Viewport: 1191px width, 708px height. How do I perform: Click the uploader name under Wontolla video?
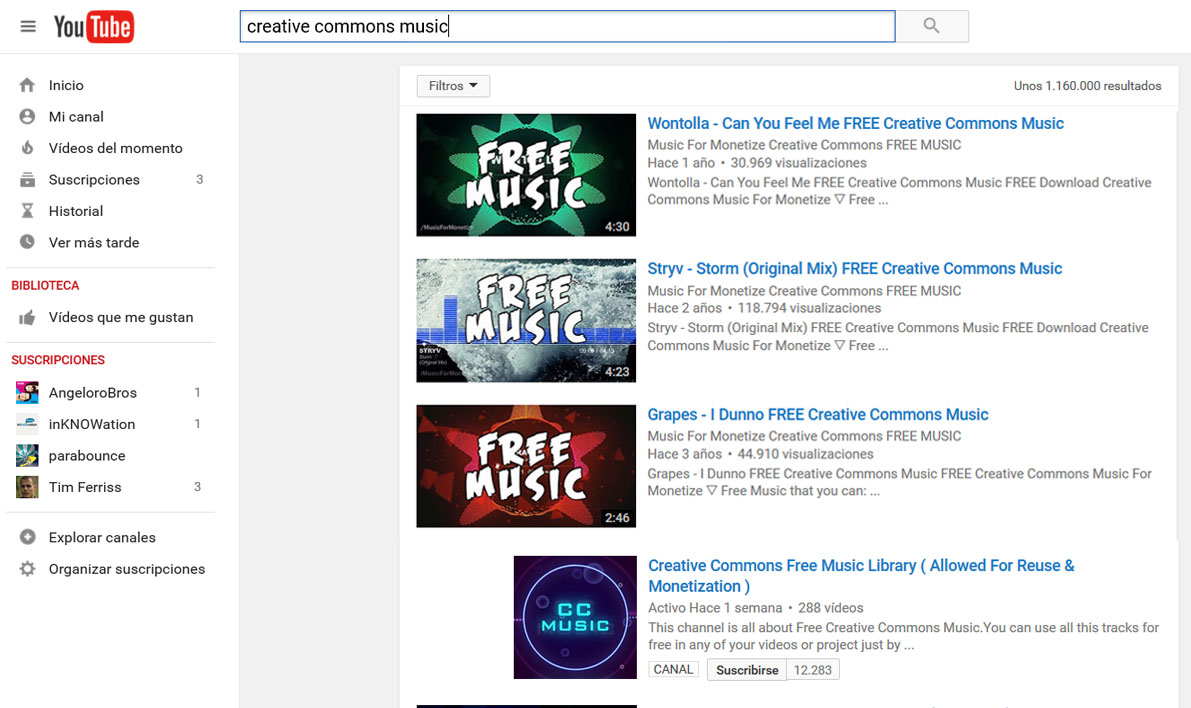pos(804,145)
